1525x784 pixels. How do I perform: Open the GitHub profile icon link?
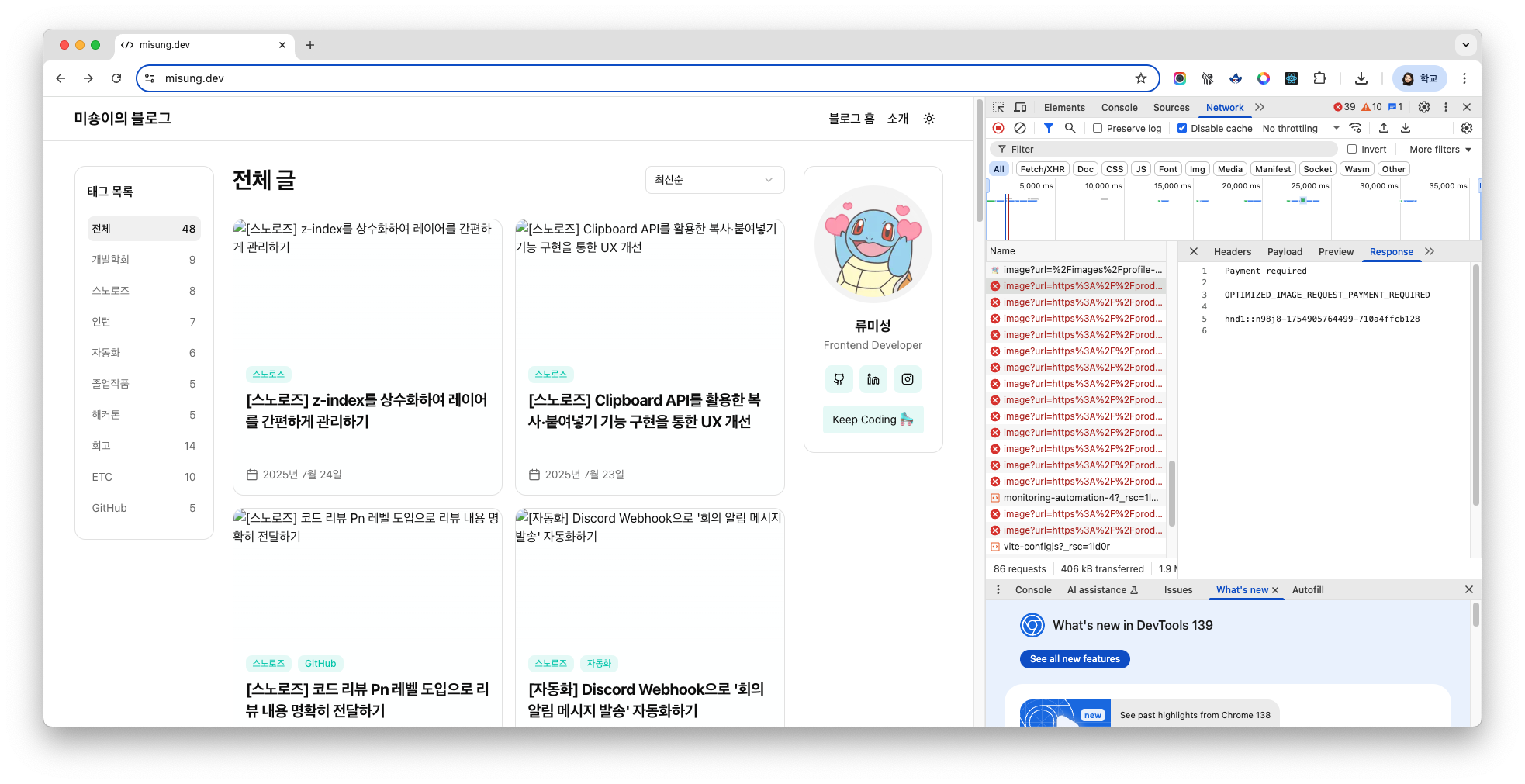coord(839,379)
